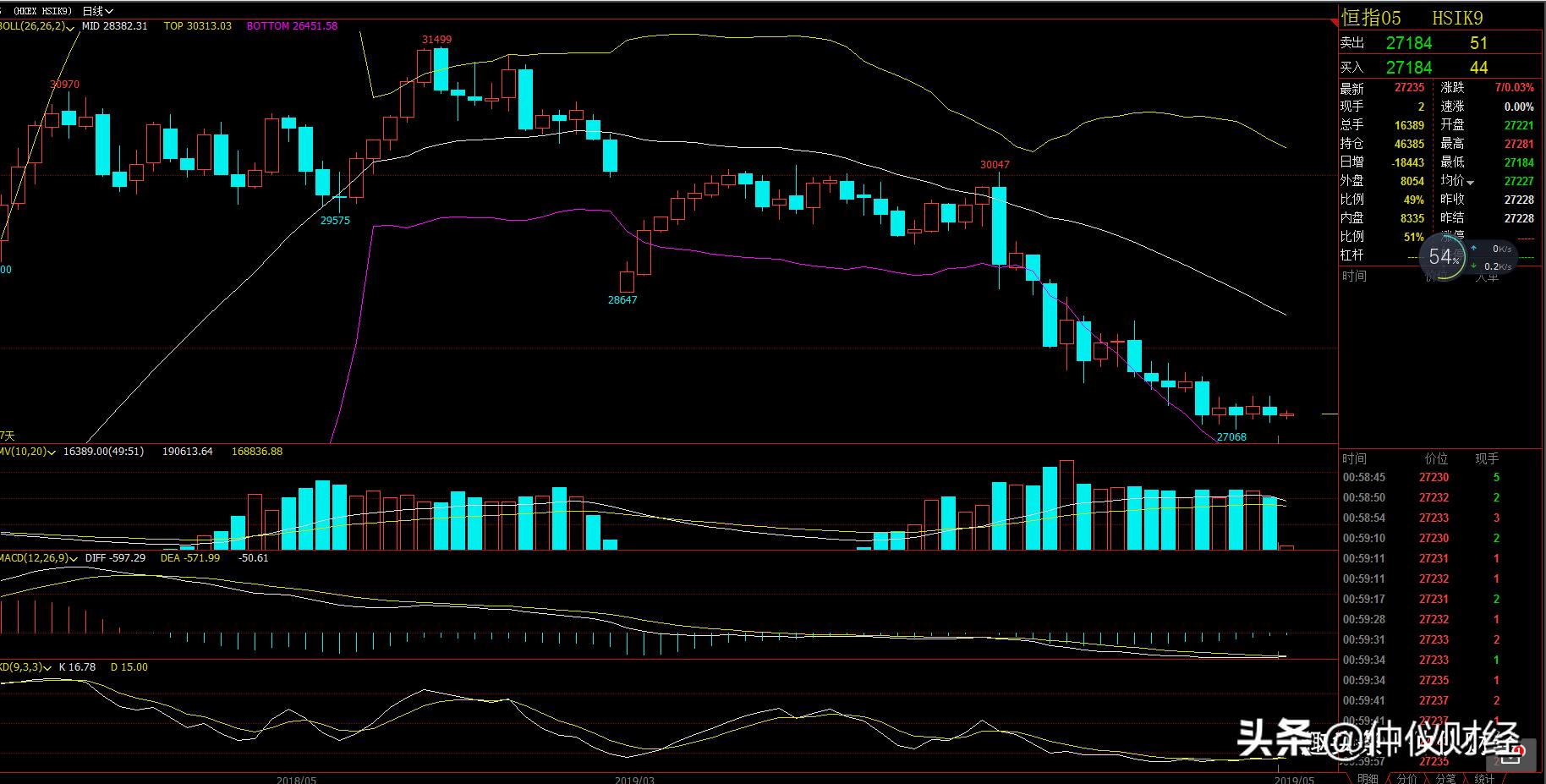
Task: Select the 00:59:10 tick row
Action: pyautogui.click(x=1441, y=539)
